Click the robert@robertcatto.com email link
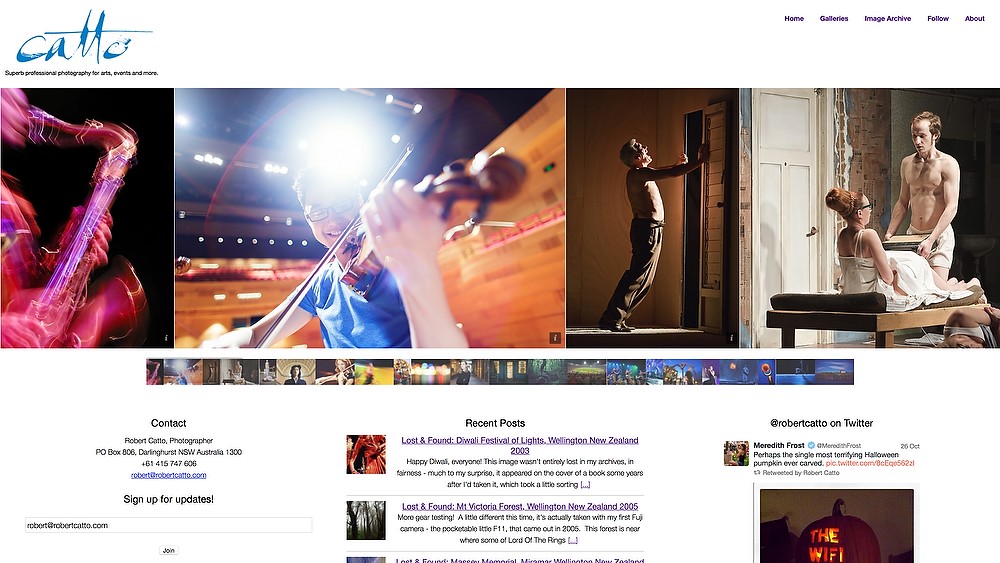1000x563 pixels. pos(168,475)
